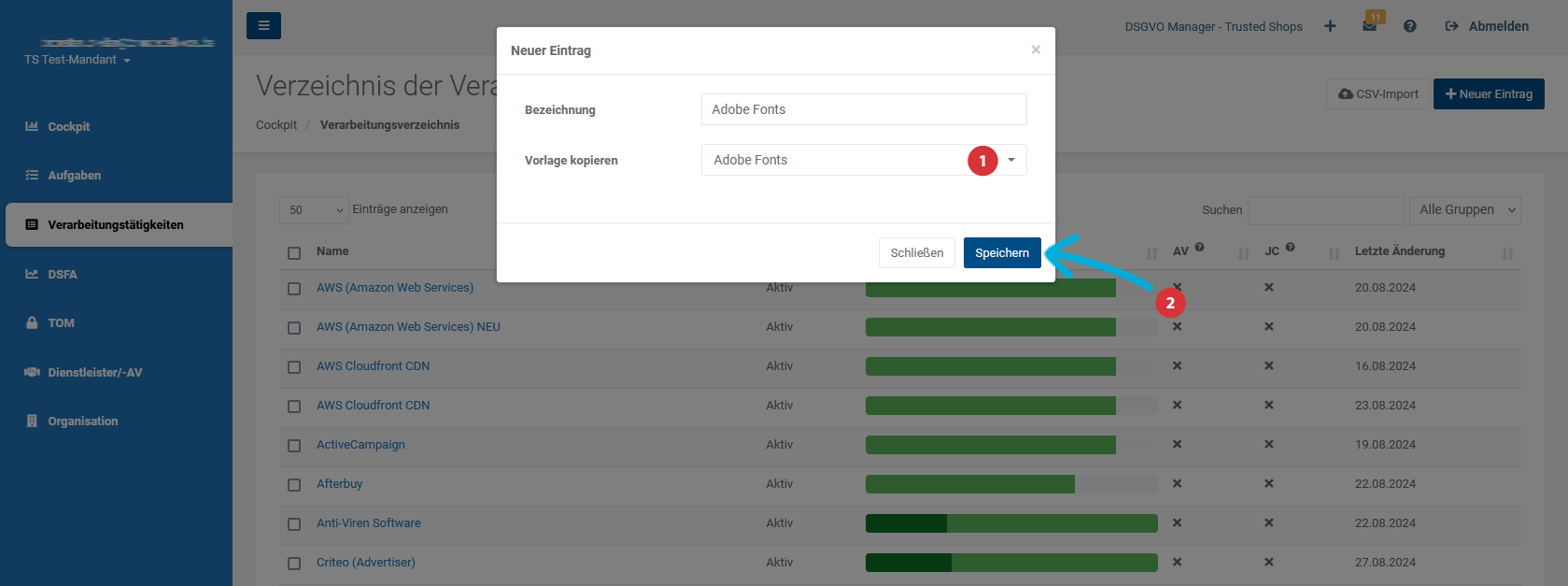The width and height of the screenshot is (1568, 586).
Task: Open the Alle Gruppen dropdown
Action: (1465, 210)
